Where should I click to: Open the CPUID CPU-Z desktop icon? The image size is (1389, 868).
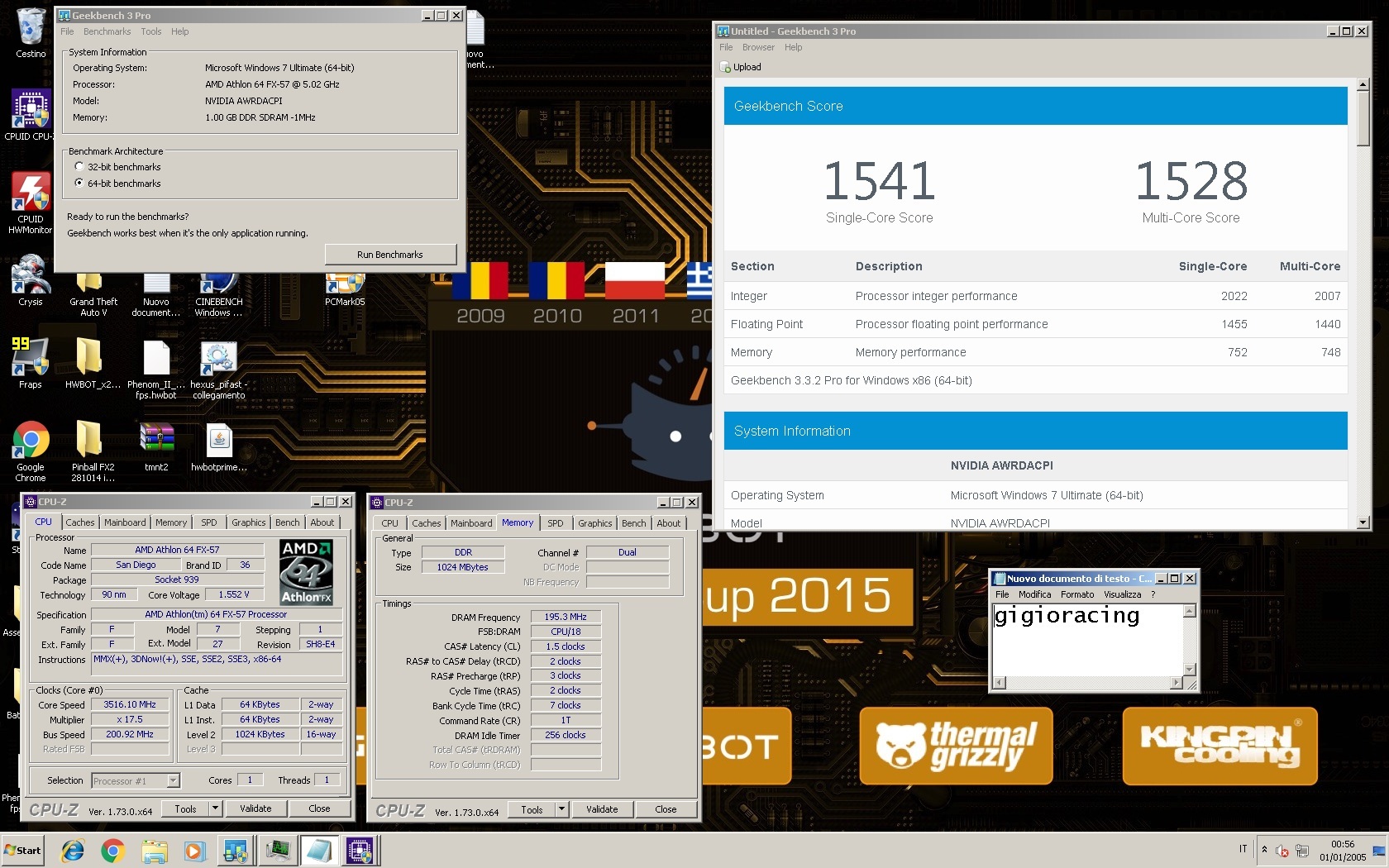tap(31, 116)
